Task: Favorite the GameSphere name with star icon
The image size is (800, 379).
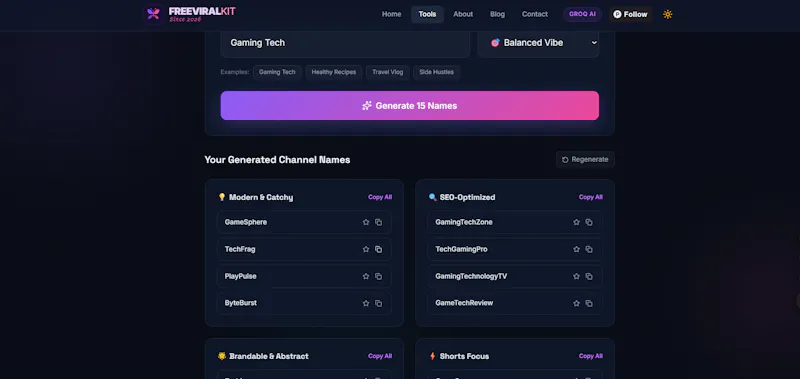Action: click(x=366, y=222)
